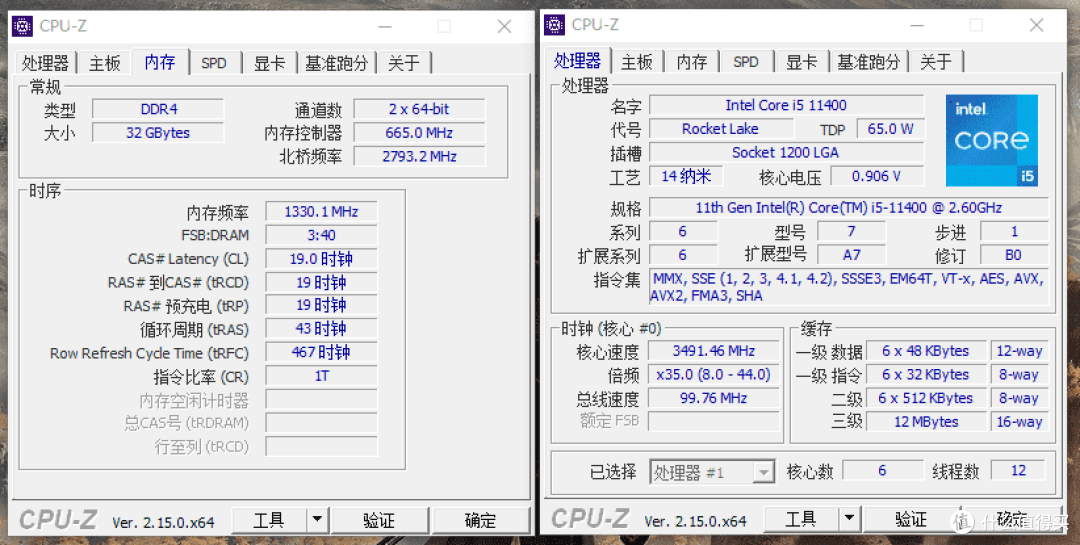
Task: Click the 665.0 MHz memory controller value
Action: 419,132
